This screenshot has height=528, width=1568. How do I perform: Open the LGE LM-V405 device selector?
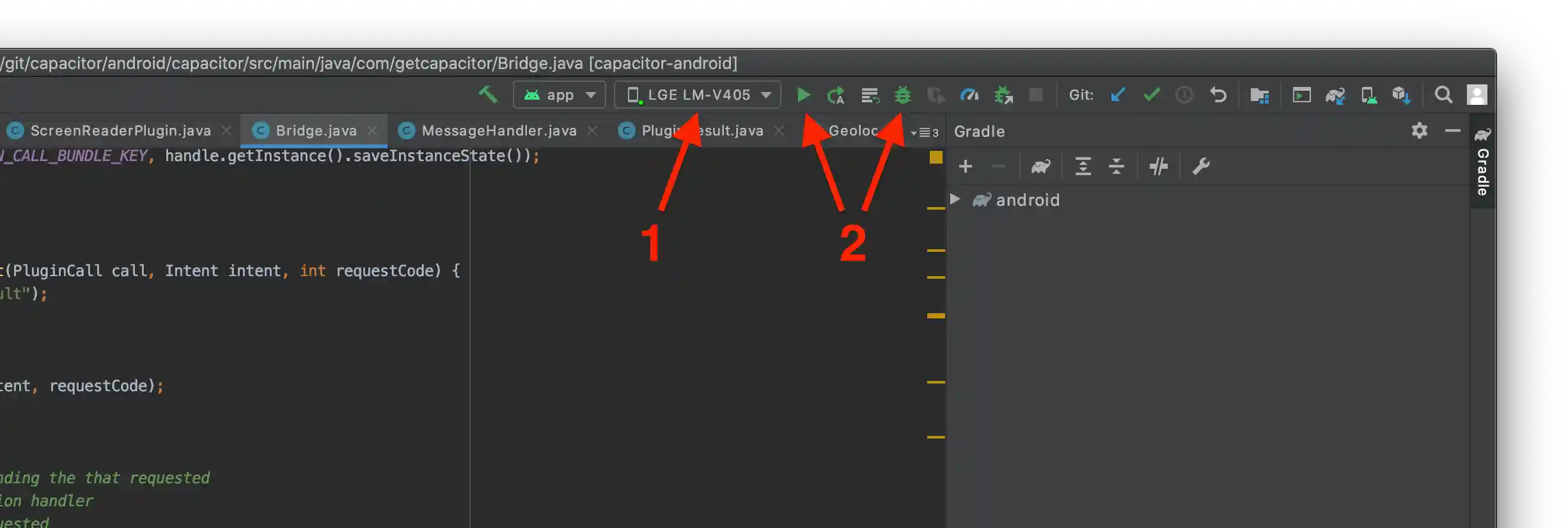(698, 95)
